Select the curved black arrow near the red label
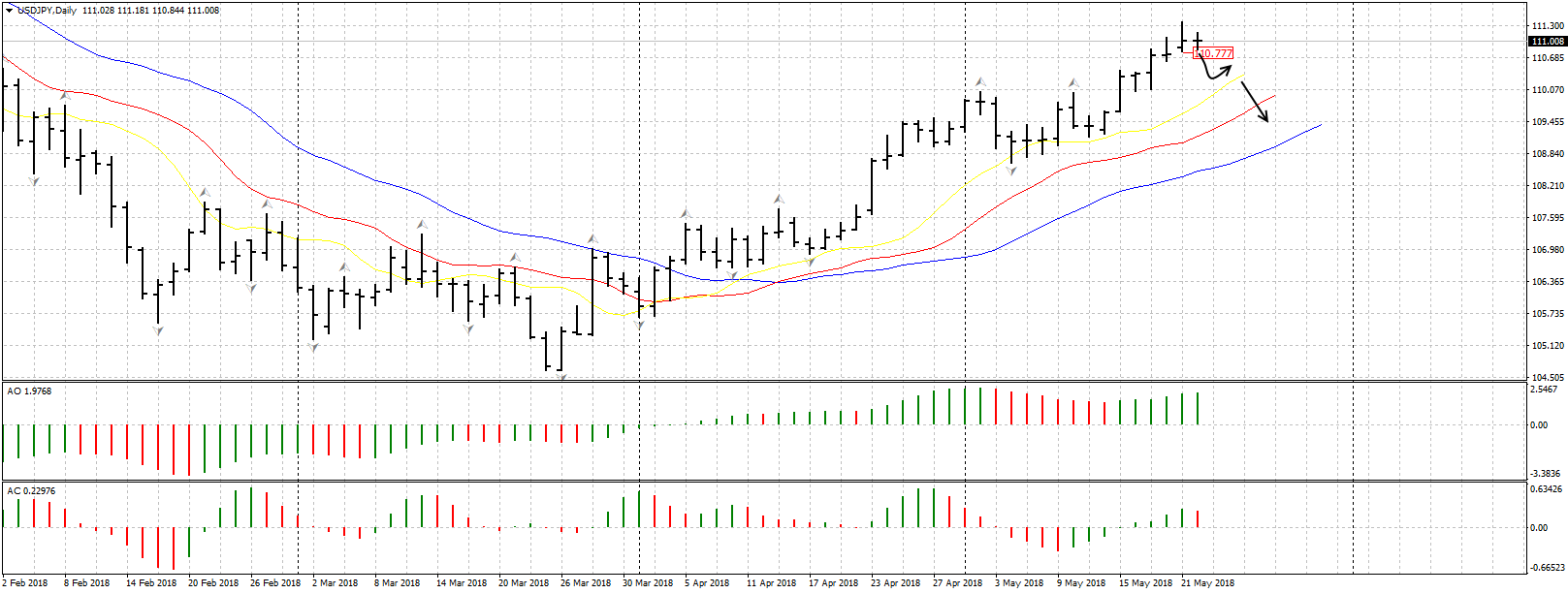This screenshot has height=594, width=1568. 1214,71
